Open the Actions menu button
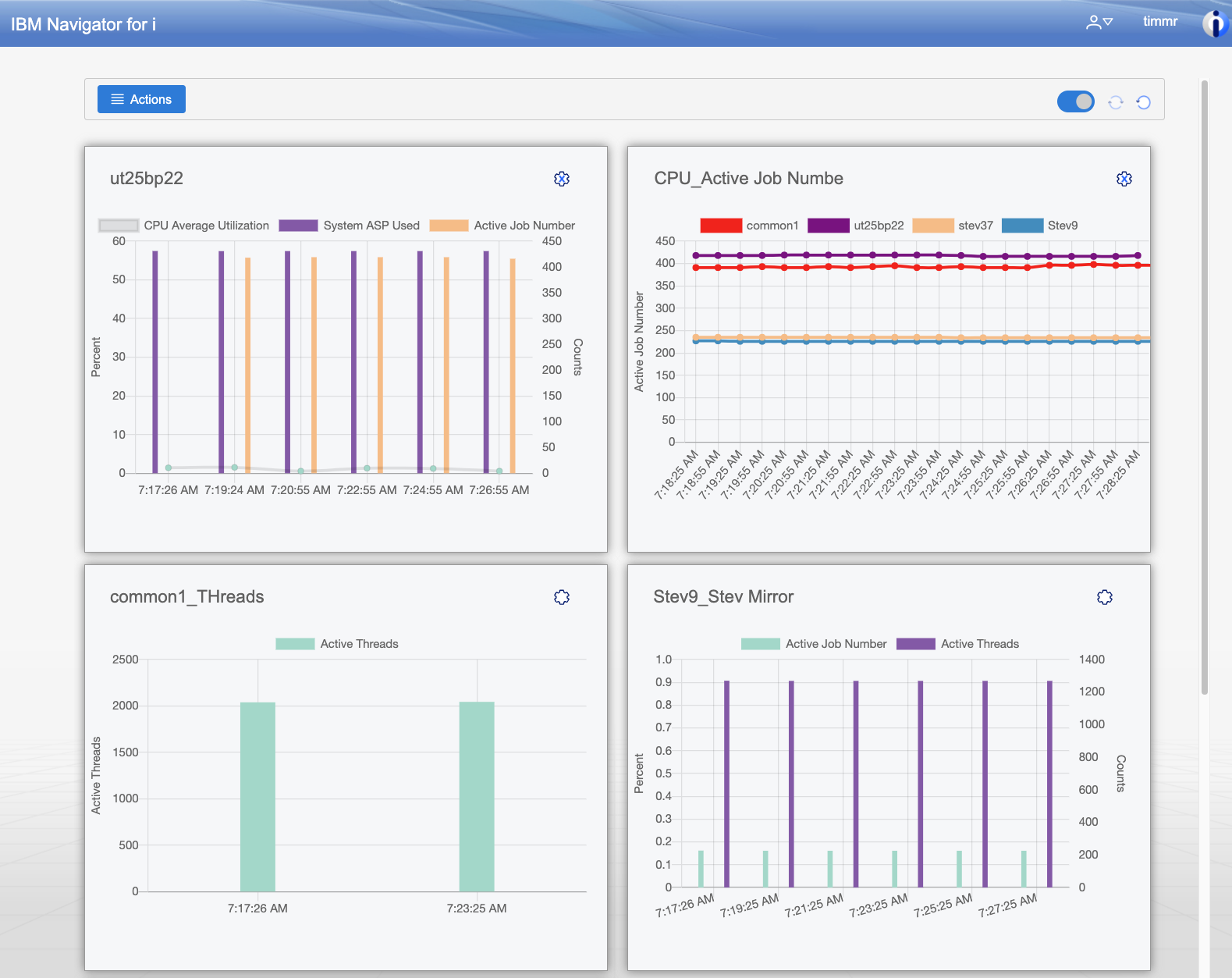The height and width of the screenshot is (978, 1232). 141,99
